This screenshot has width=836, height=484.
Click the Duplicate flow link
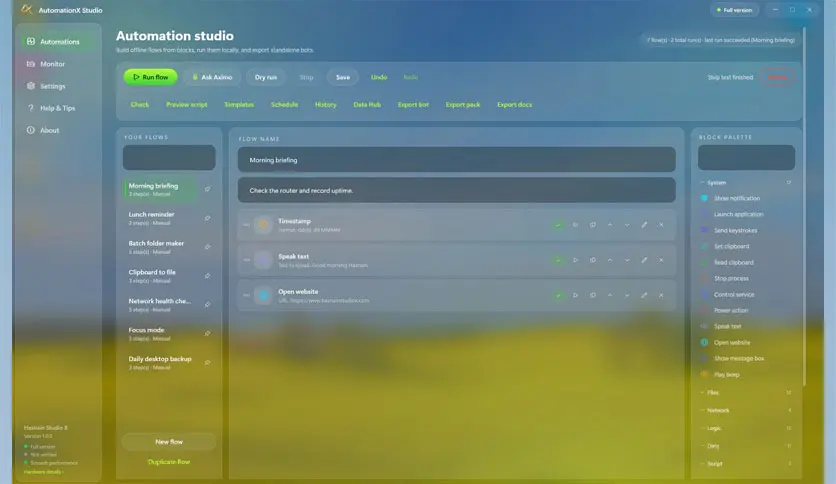coord(169,462)
